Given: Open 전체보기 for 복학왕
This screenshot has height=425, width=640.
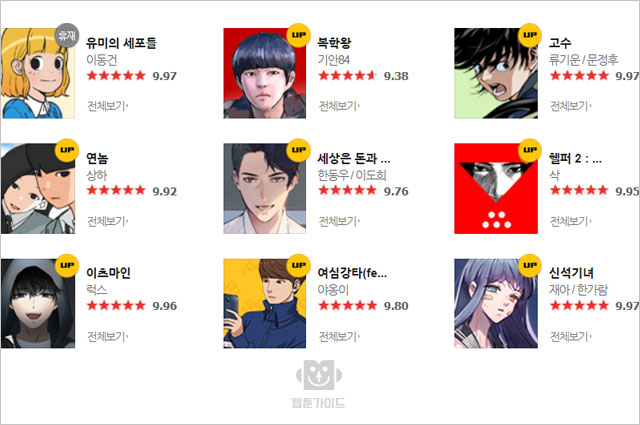Looking at the screenshot, I should (x=339, y=106).
